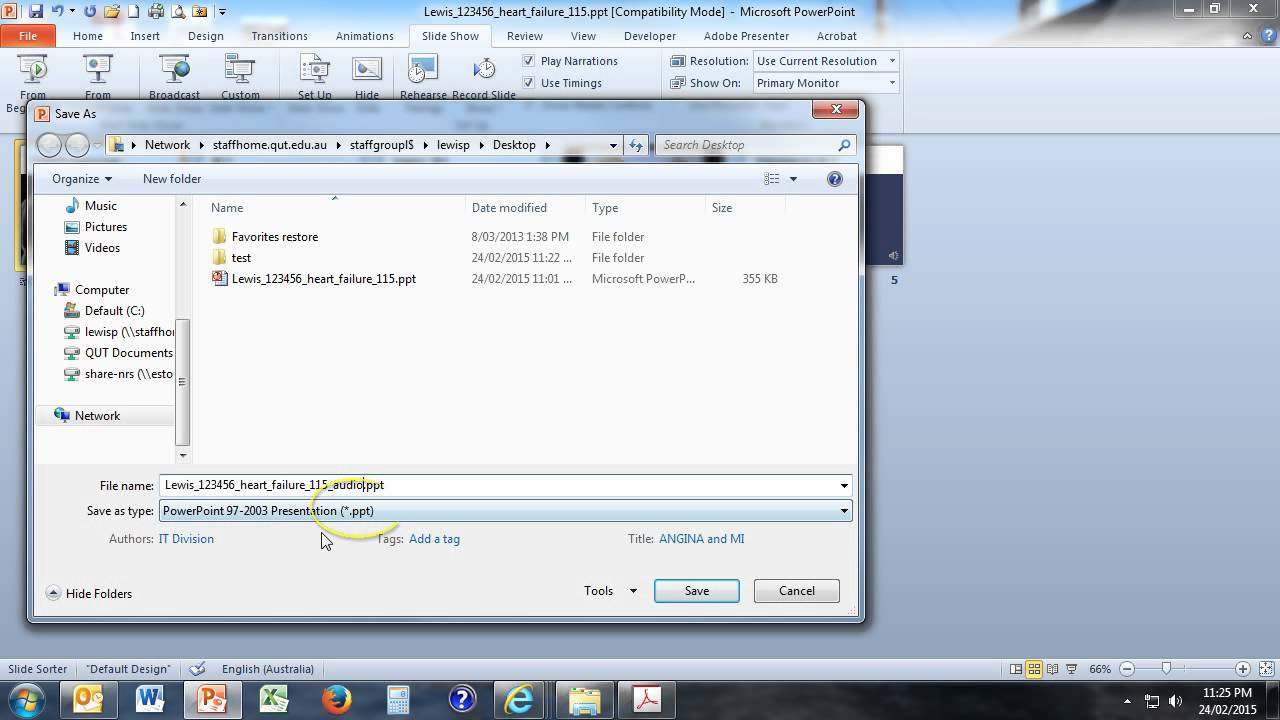The height and width of the screenshot is (720, 1280).
Task: Click the New blank document icon in Quick Access Toolbar
Action: point(135,11)
